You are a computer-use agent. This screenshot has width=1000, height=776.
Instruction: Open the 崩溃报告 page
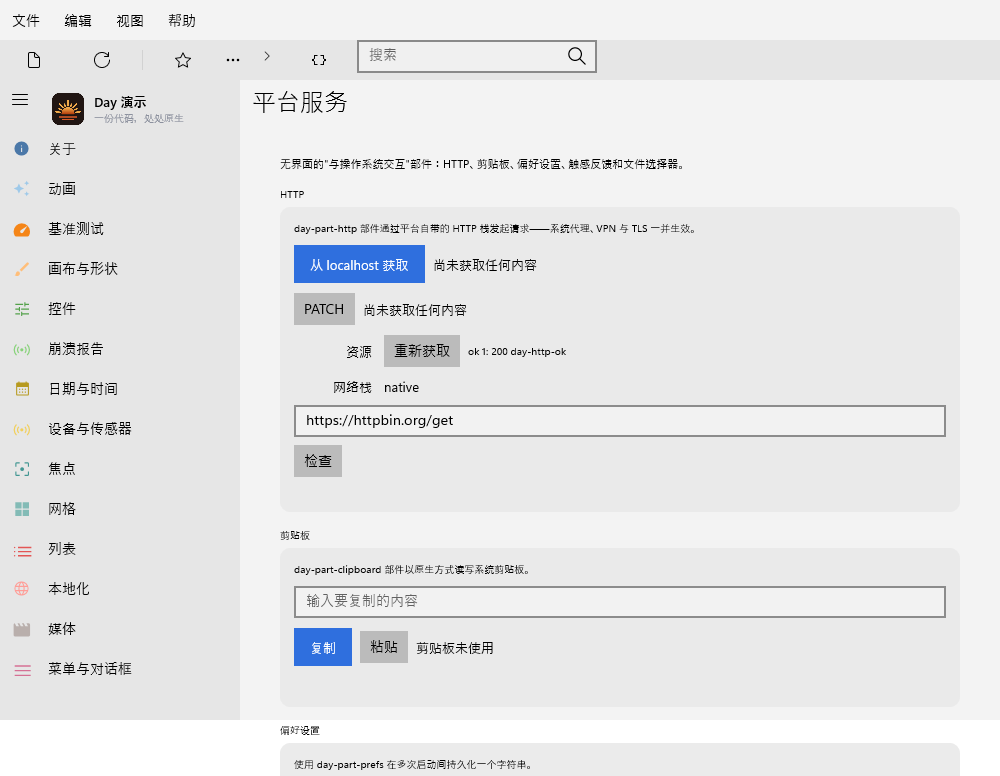120,349
